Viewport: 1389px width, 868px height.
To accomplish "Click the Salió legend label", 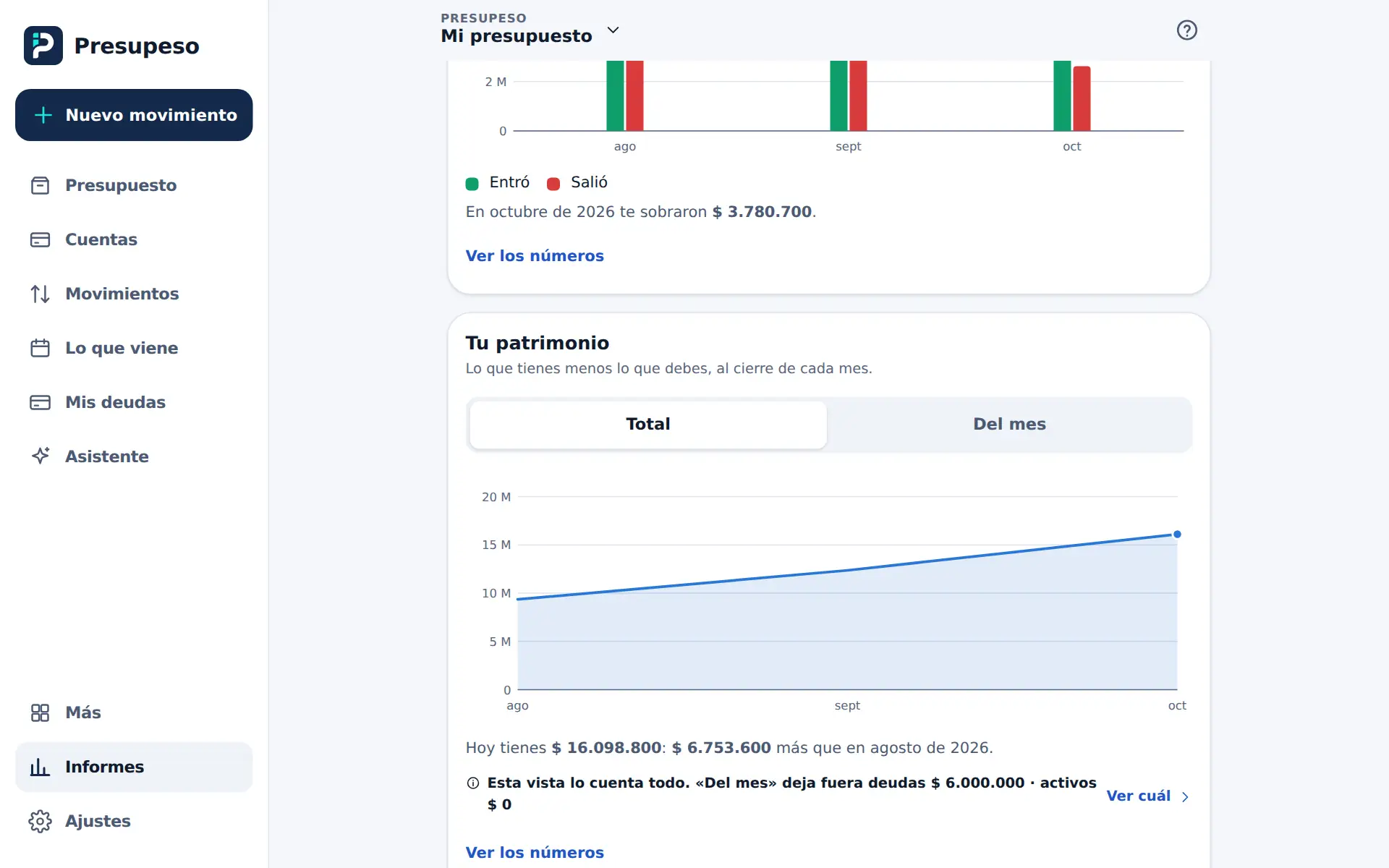I will click(x=589, y=182).
